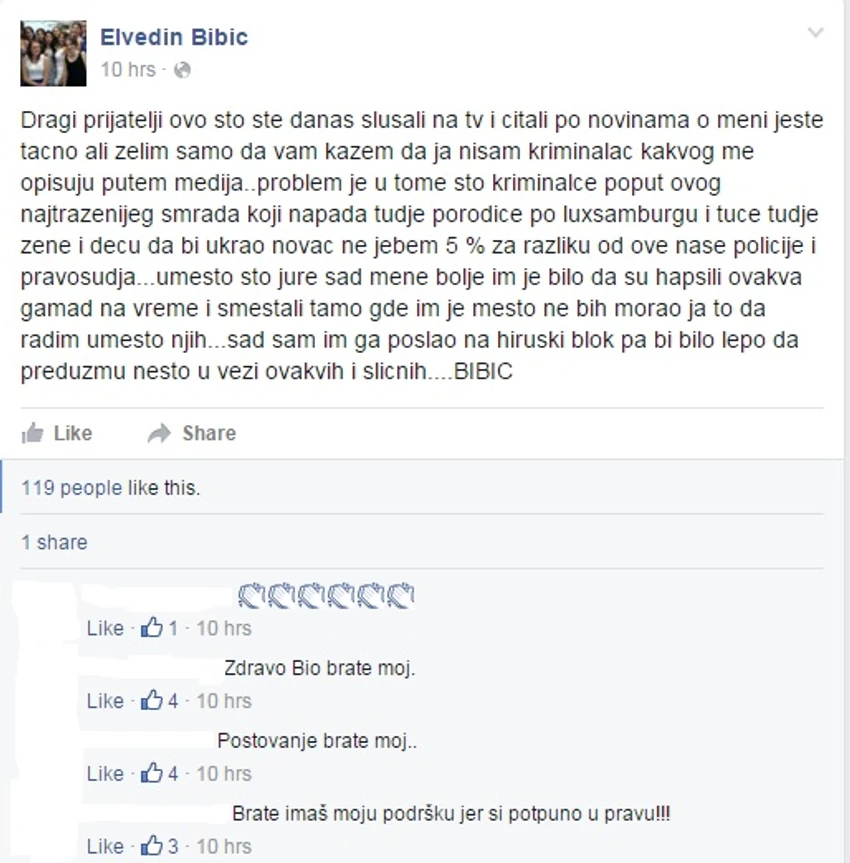Click thumbs-up icon showing 3 likes
The image size is (850, 863).
[151, 845]
